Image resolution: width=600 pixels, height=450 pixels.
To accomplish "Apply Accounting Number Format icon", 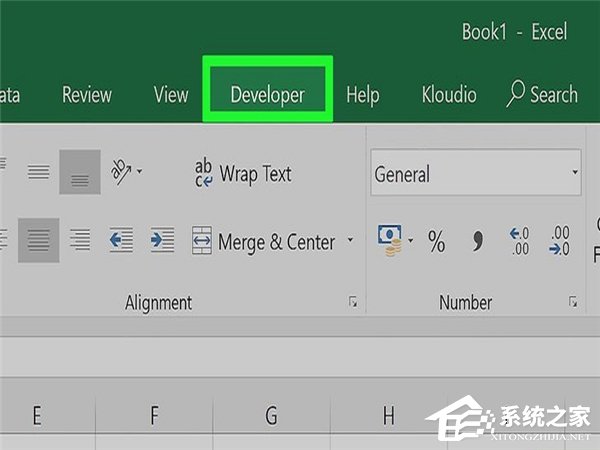I will point(390,240).
